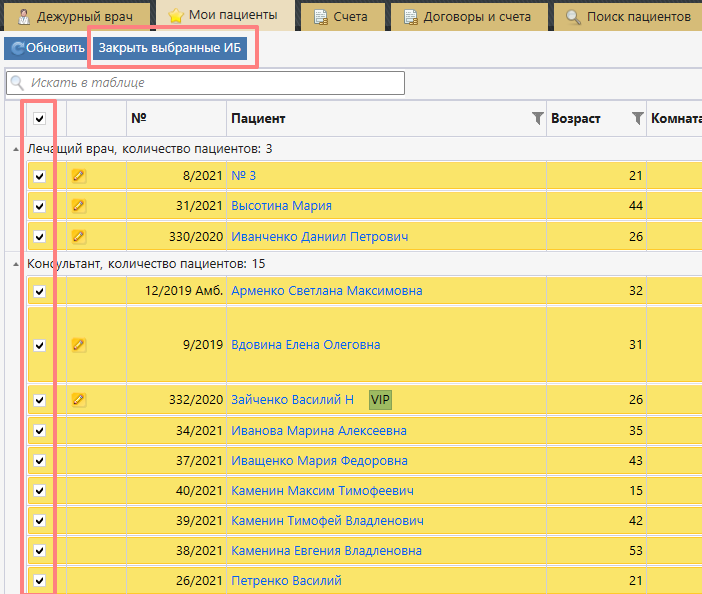Collapse the Лечащий врач group
702x594 pixels.
(15, 149)
